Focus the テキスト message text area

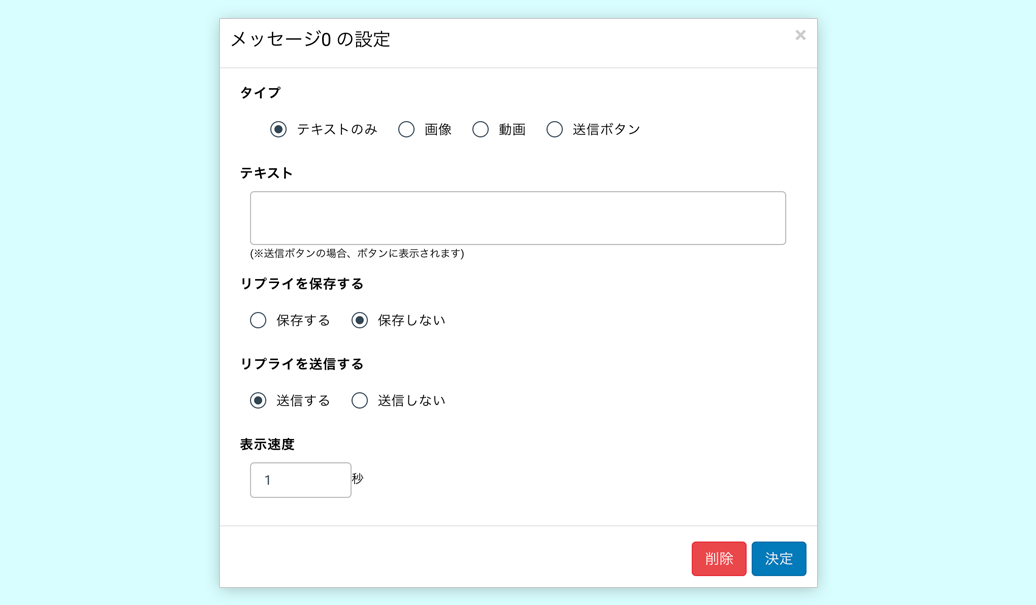click(x=517, y=218)
